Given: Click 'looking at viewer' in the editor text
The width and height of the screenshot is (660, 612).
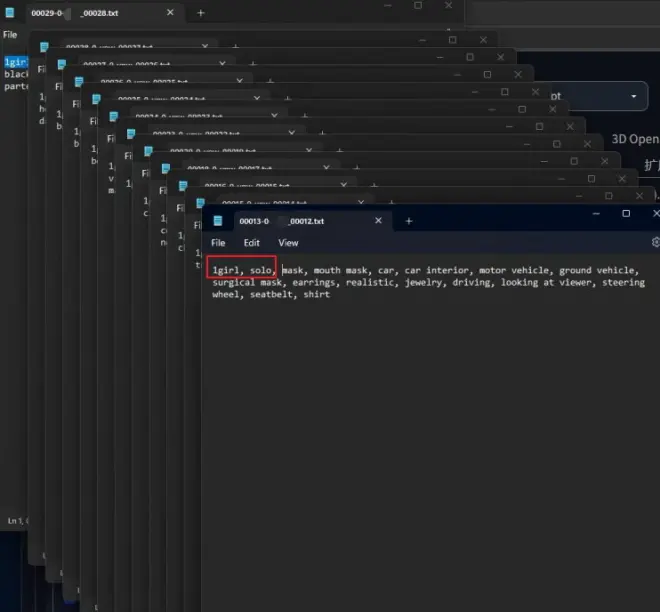Looking at the screenshot, I should point(546,282).
